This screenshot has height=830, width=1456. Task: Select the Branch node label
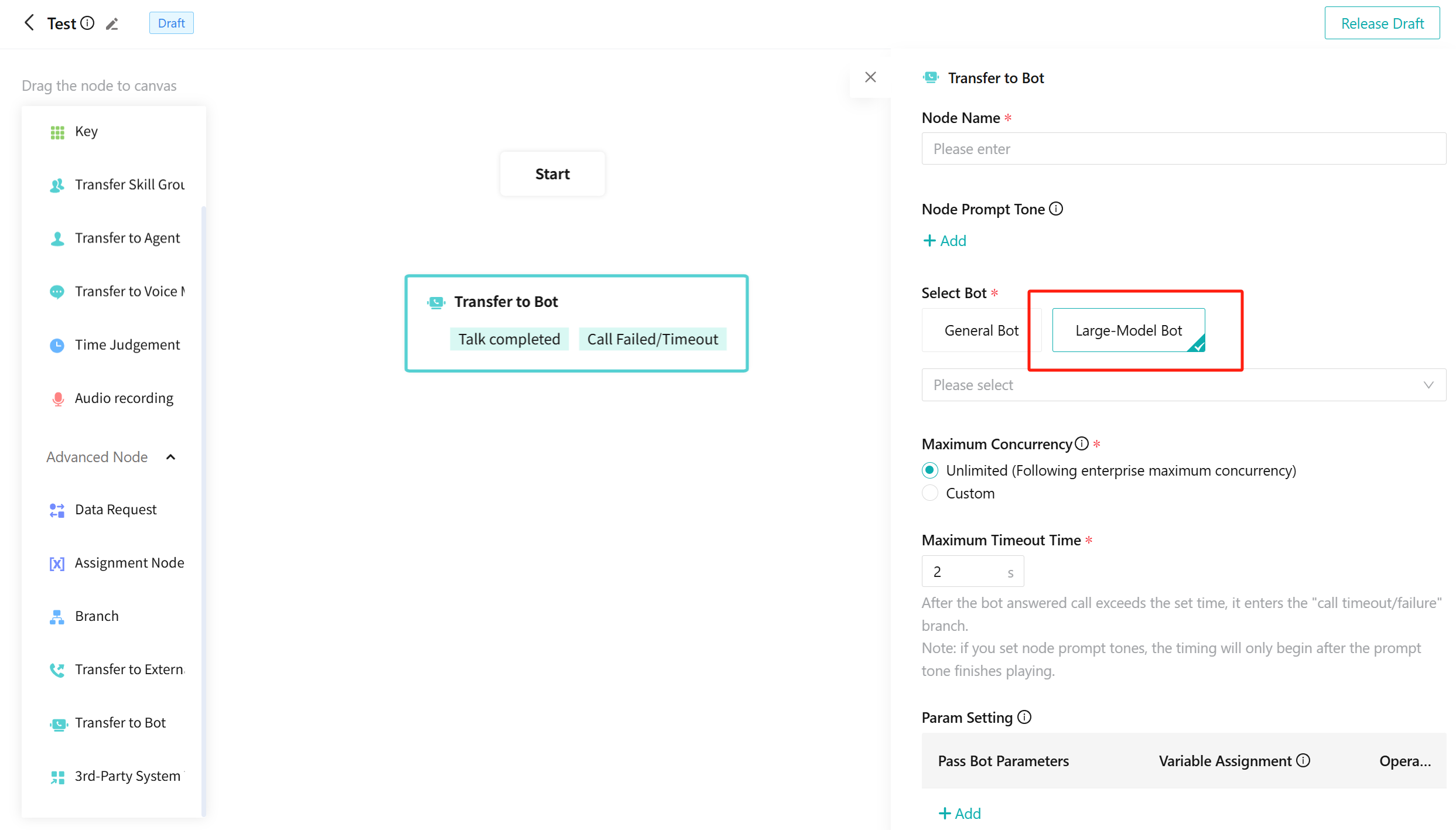(97, 616)
